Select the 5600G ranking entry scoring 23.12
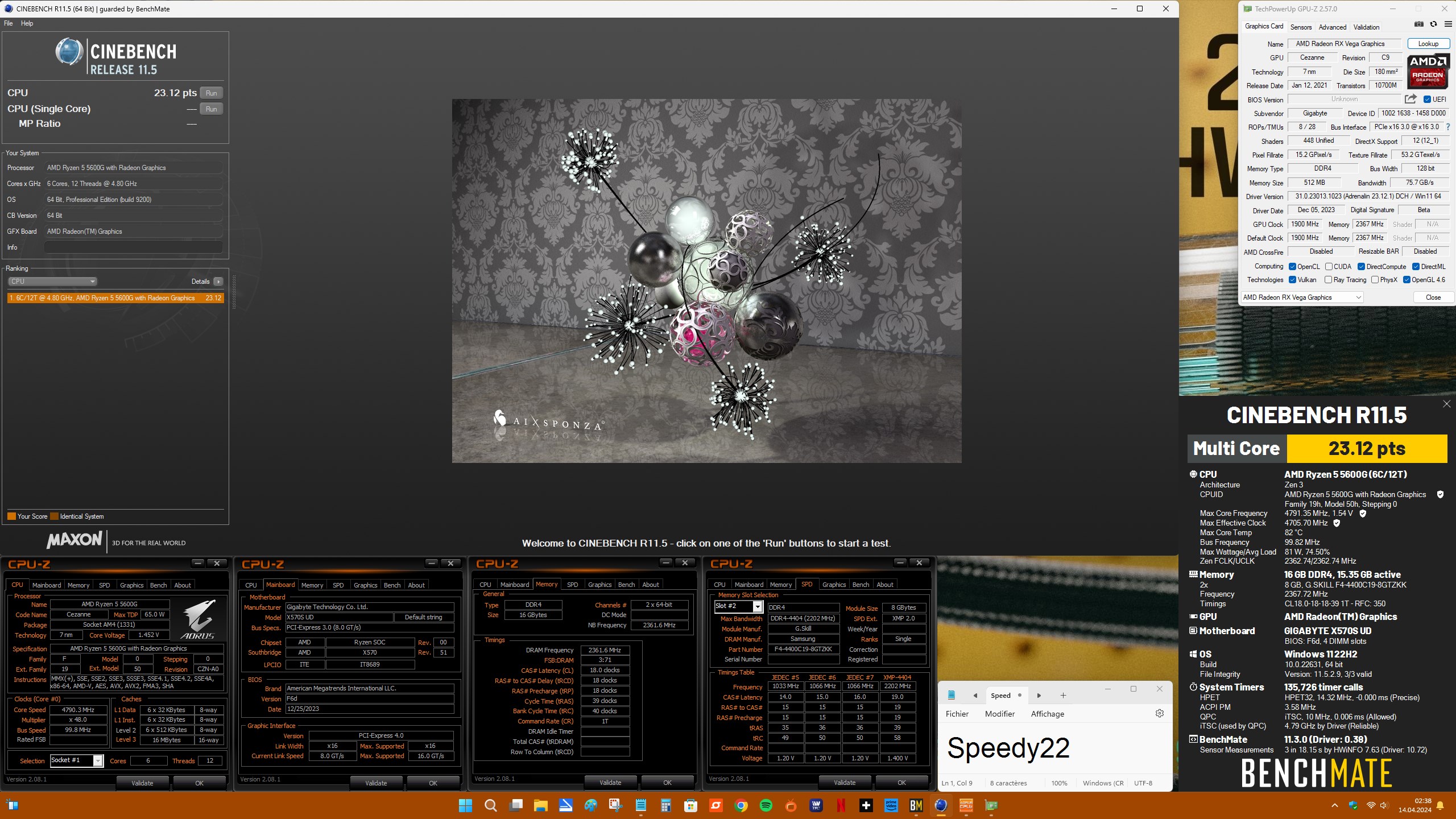Image resolution: width=1456 pixels, height=819 pixels. (115, 298)
